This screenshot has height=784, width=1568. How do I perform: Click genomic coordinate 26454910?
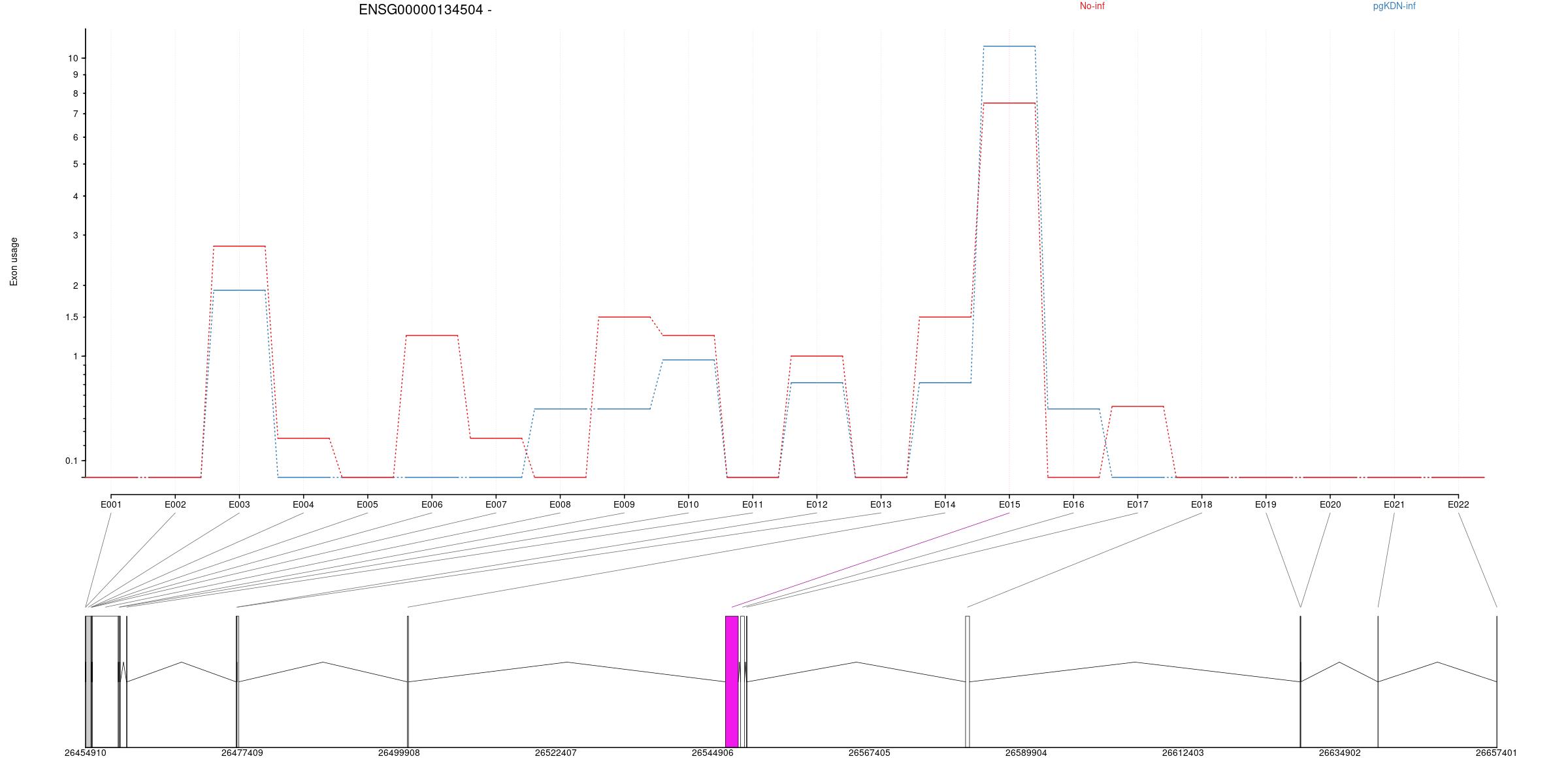(x=85, y=753)
